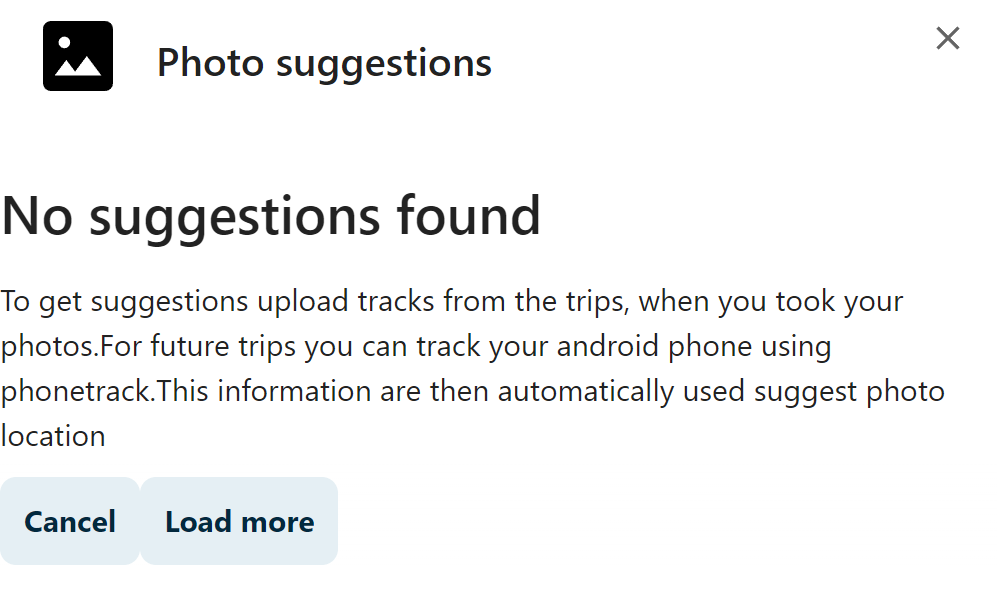
Task: Click the word 'suggestions' in the dialog title
Action: click(x=384, y=64)
